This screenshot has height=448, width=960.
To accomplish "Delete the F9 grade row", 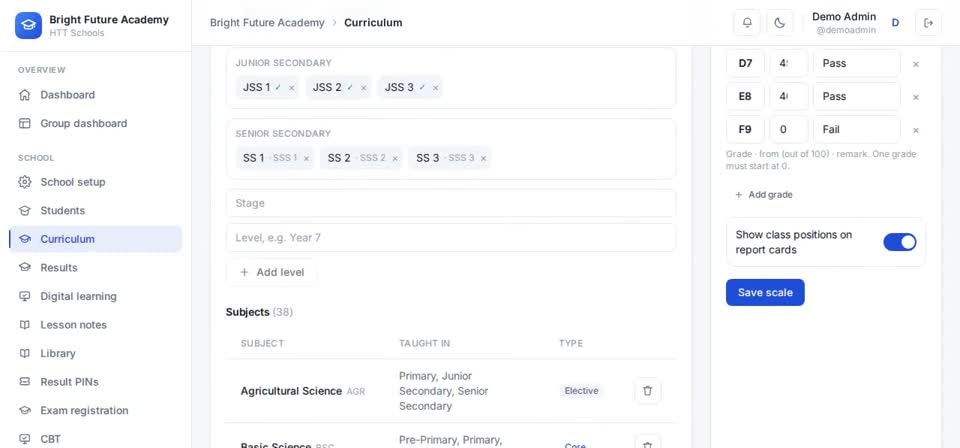I will [x=916, y=130].
